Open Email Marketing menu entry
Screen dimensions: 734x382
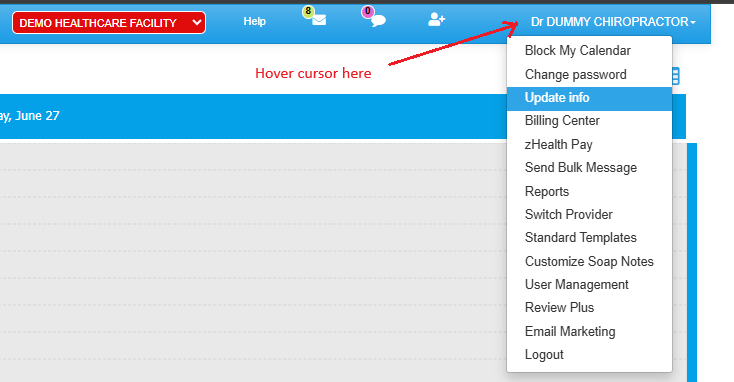tap(589, 331)
